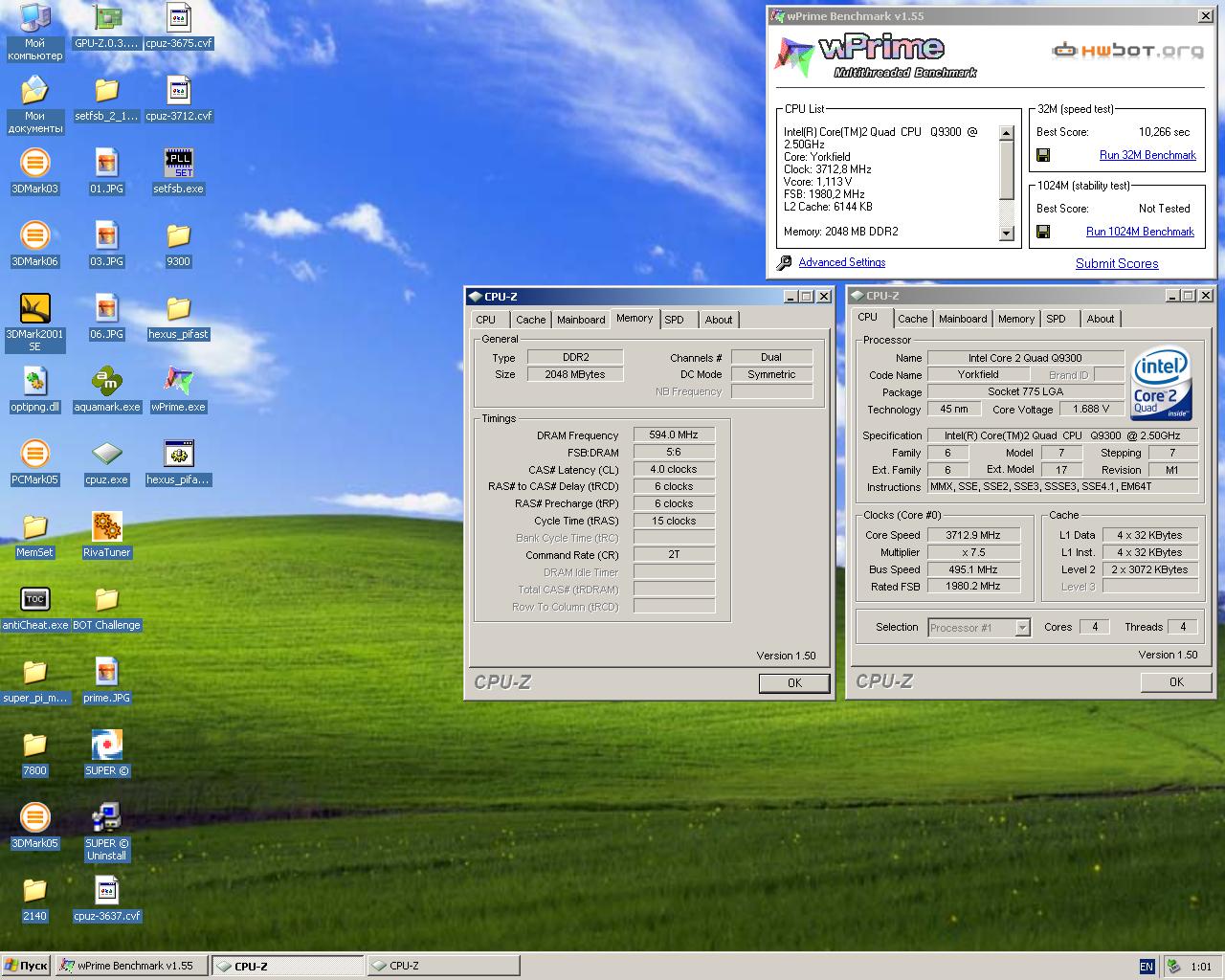
Task: Run the 32M Benchmark link
Action: pos(1147,155)
